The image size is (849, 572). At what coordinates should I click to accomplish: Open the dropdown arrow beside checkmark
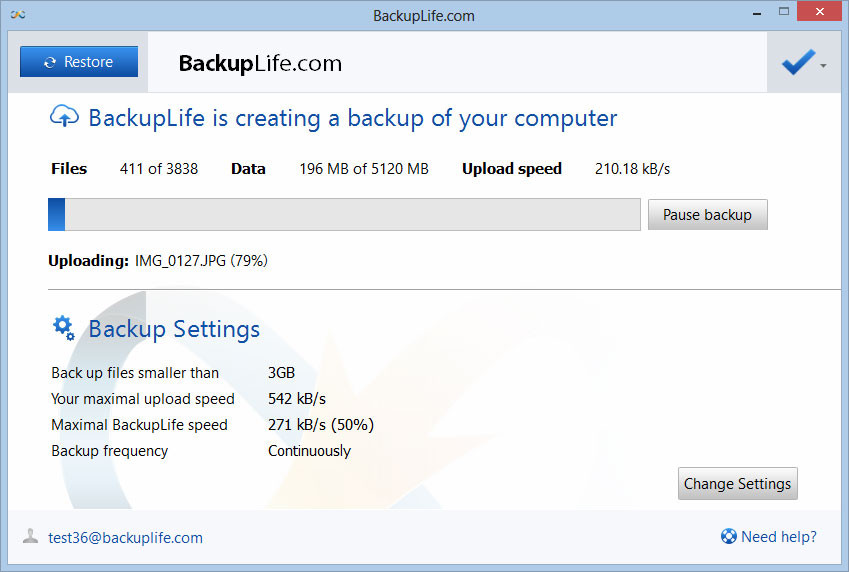pos(823,66)
